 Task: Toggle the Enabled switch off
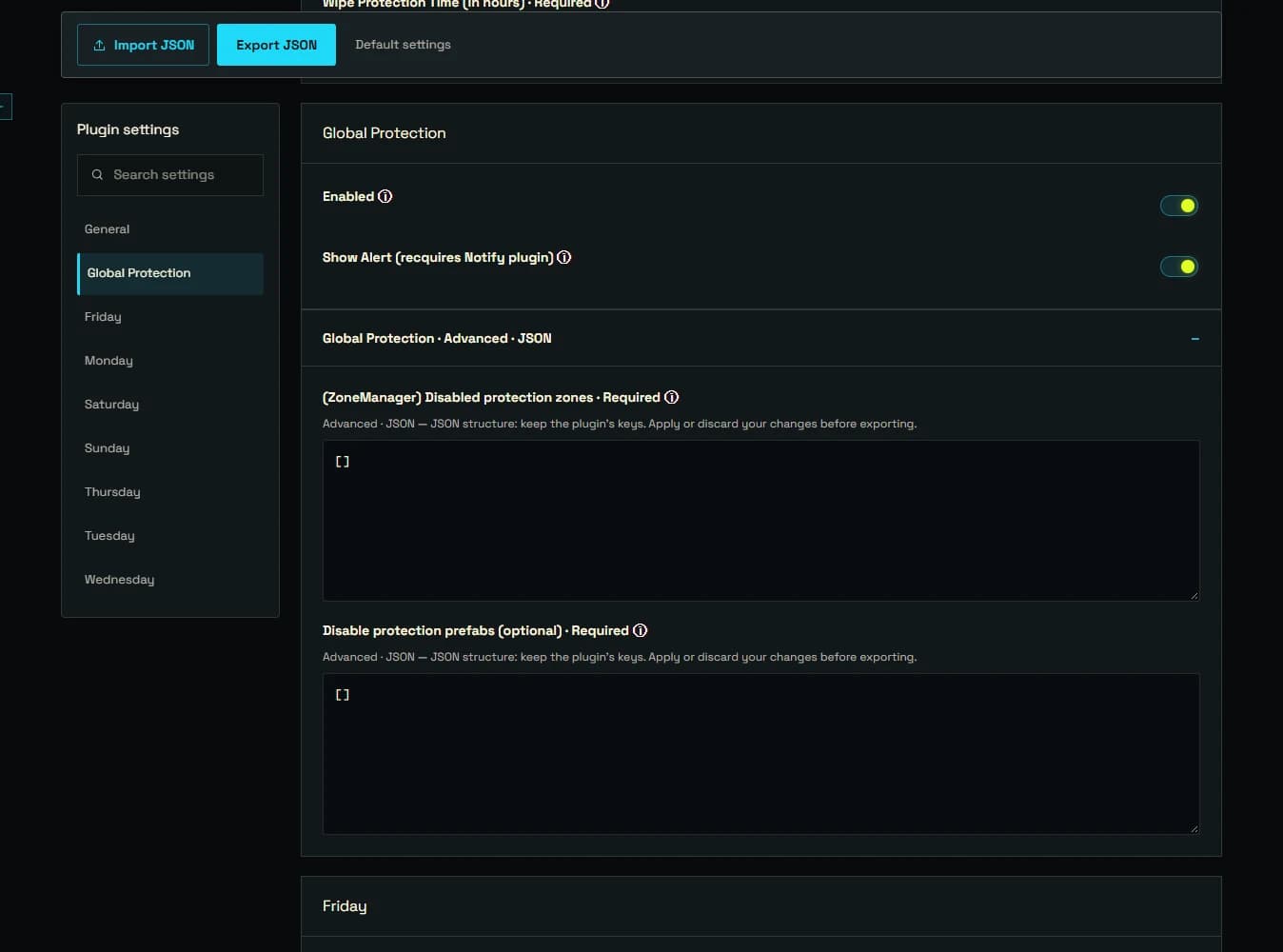[x=1178, y=206]
